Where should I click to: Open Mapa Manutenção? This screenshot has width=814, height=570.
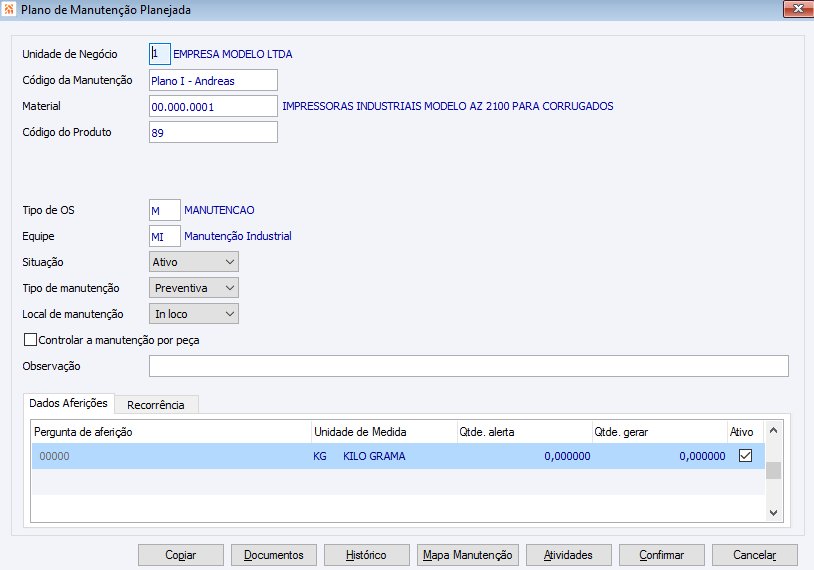click(x=467, y=555)
